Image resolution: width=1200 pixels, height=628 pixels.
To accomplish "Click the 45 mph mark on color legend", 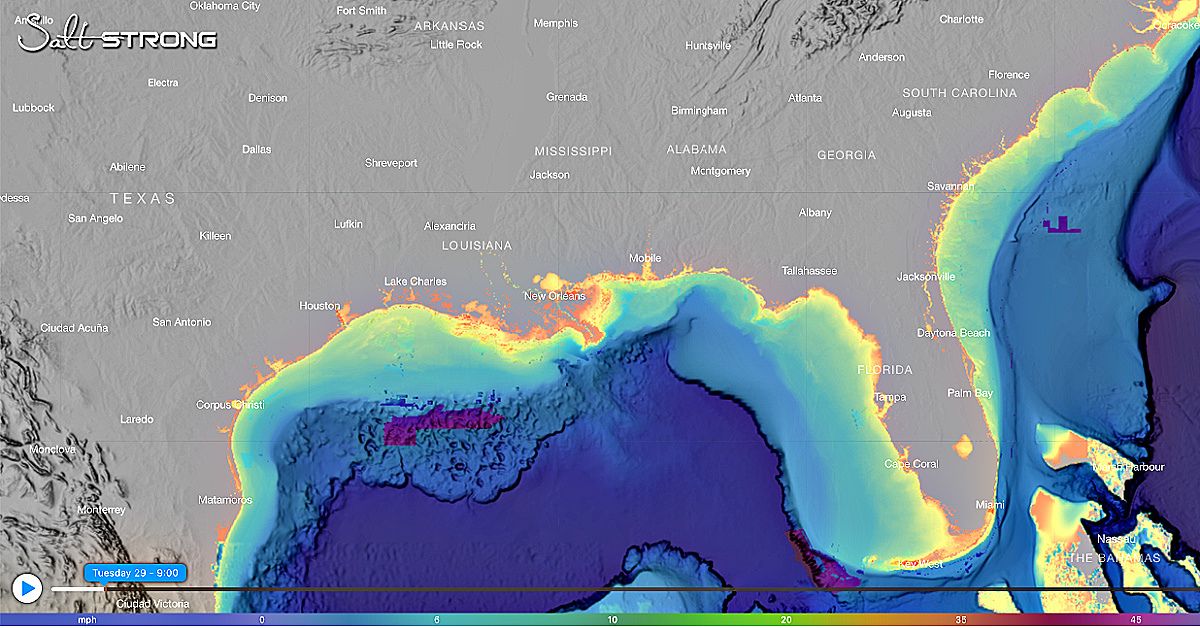I will [x=1135, y=620].
